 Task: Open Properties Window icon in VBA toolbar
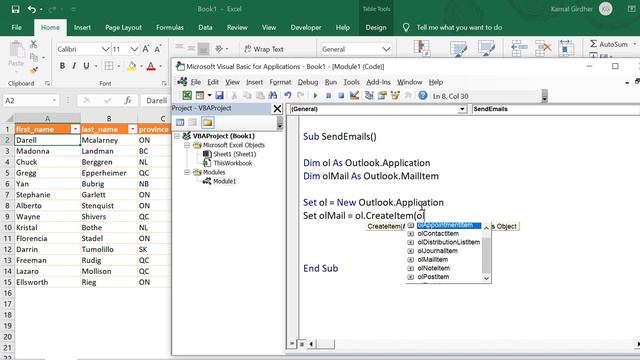pos(382,96)
